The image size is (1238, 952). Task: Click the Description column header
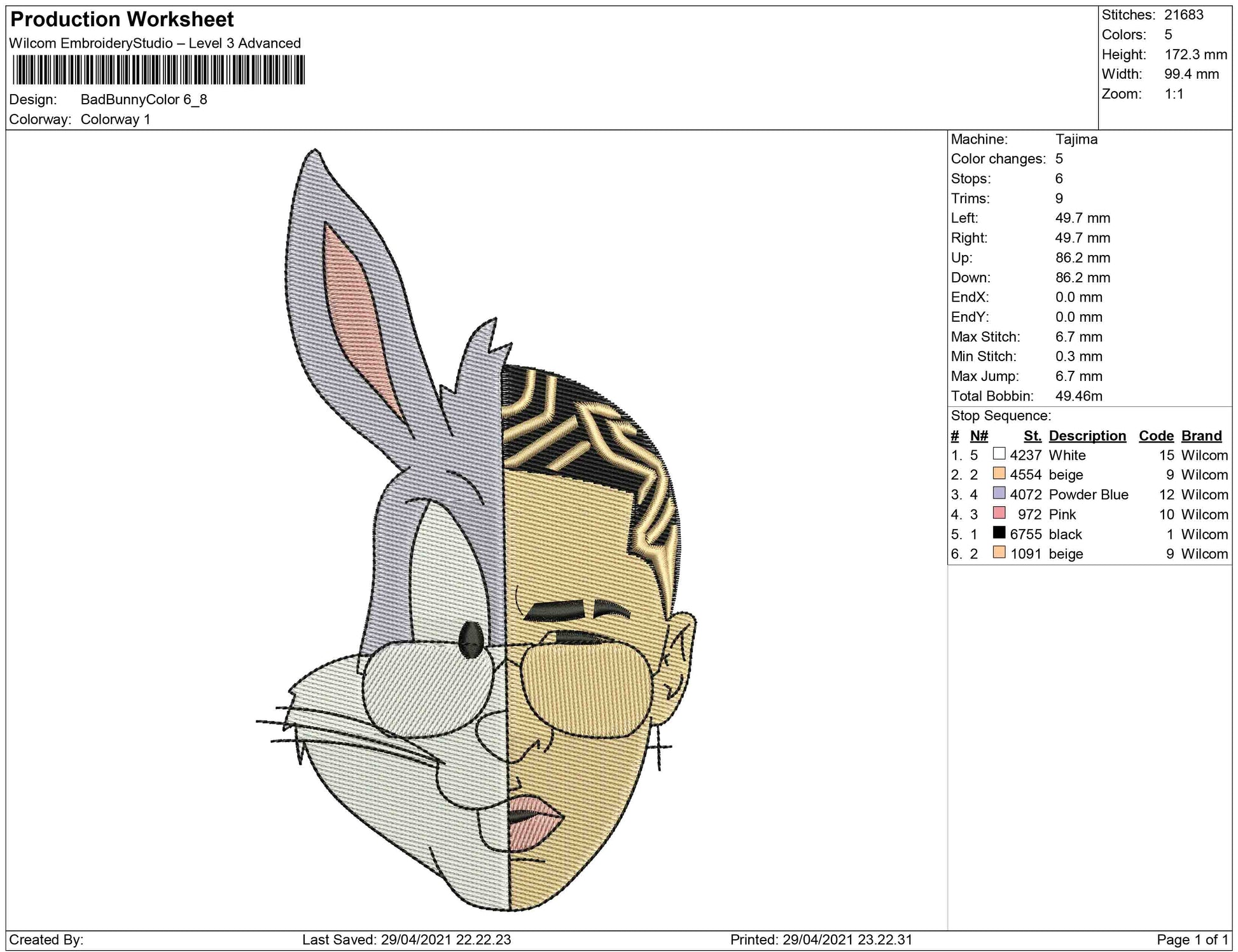(1087, 436)
